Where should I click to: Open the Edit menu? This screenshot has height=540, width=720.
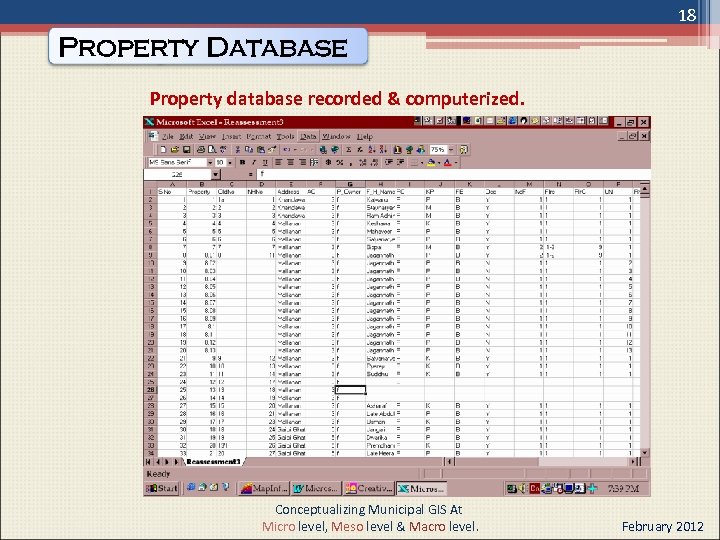click(186, 136)
